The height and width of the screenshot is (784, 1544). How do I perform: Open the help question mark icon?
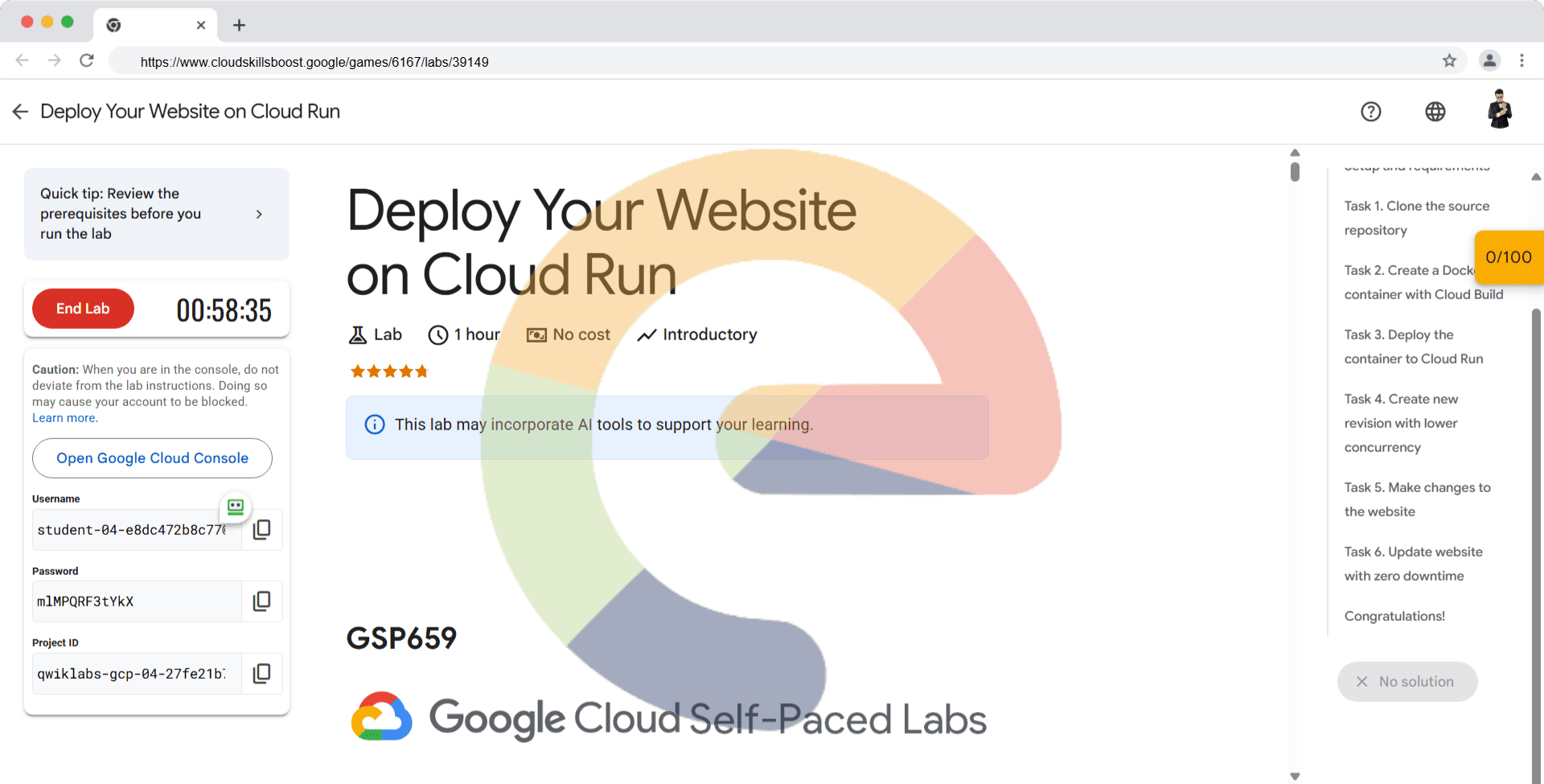coord(1370,112)
